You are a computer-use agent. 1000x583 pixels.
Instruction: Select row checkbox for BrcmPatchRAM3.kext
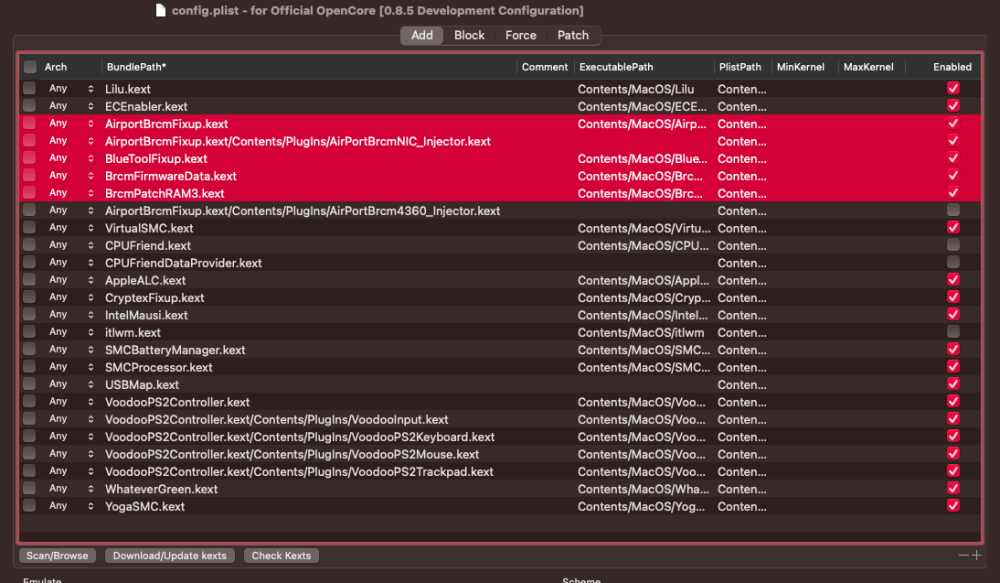(x=29, y=192)
